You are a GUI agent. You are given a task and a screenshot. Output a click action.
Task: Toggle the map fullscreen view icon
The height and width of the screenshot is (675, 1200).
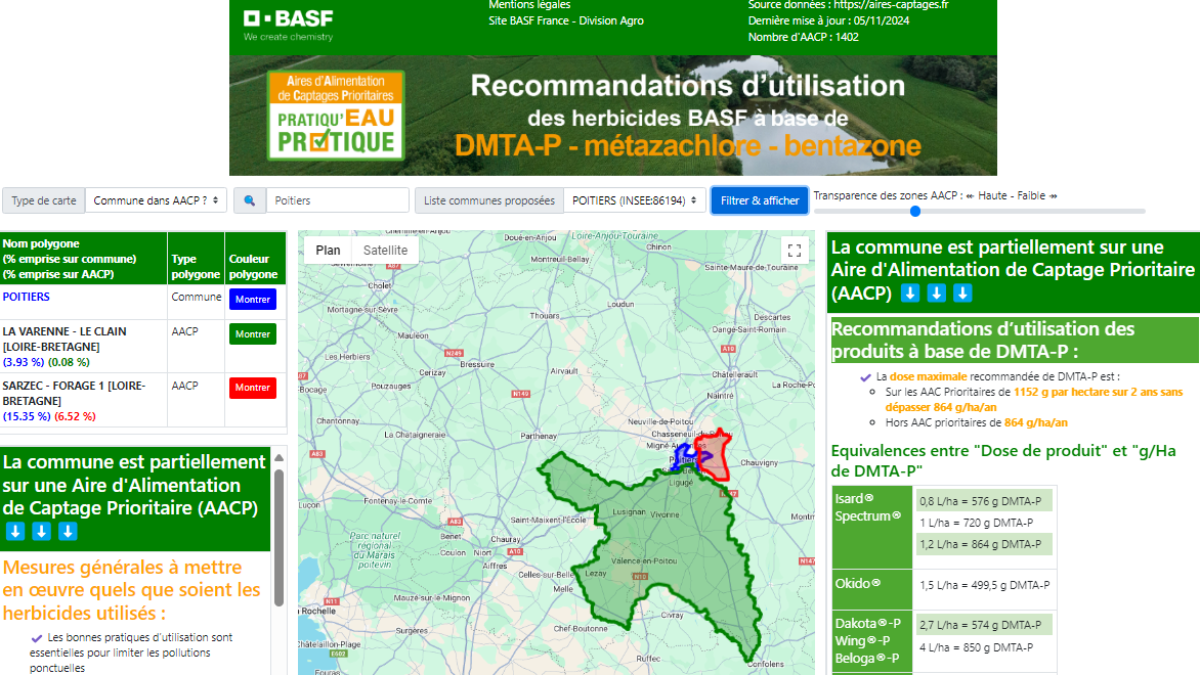(x=795, y=250)
